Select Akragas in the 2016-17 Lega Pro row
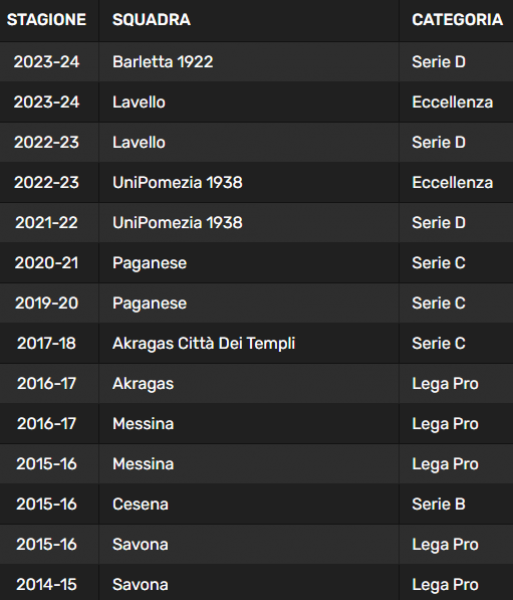 tap(143, 384)
